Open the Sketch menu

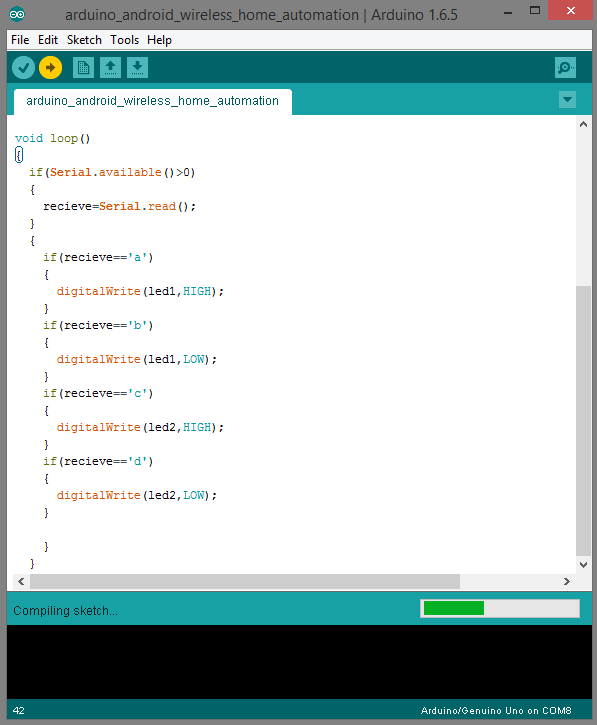[x=84, y=40]
